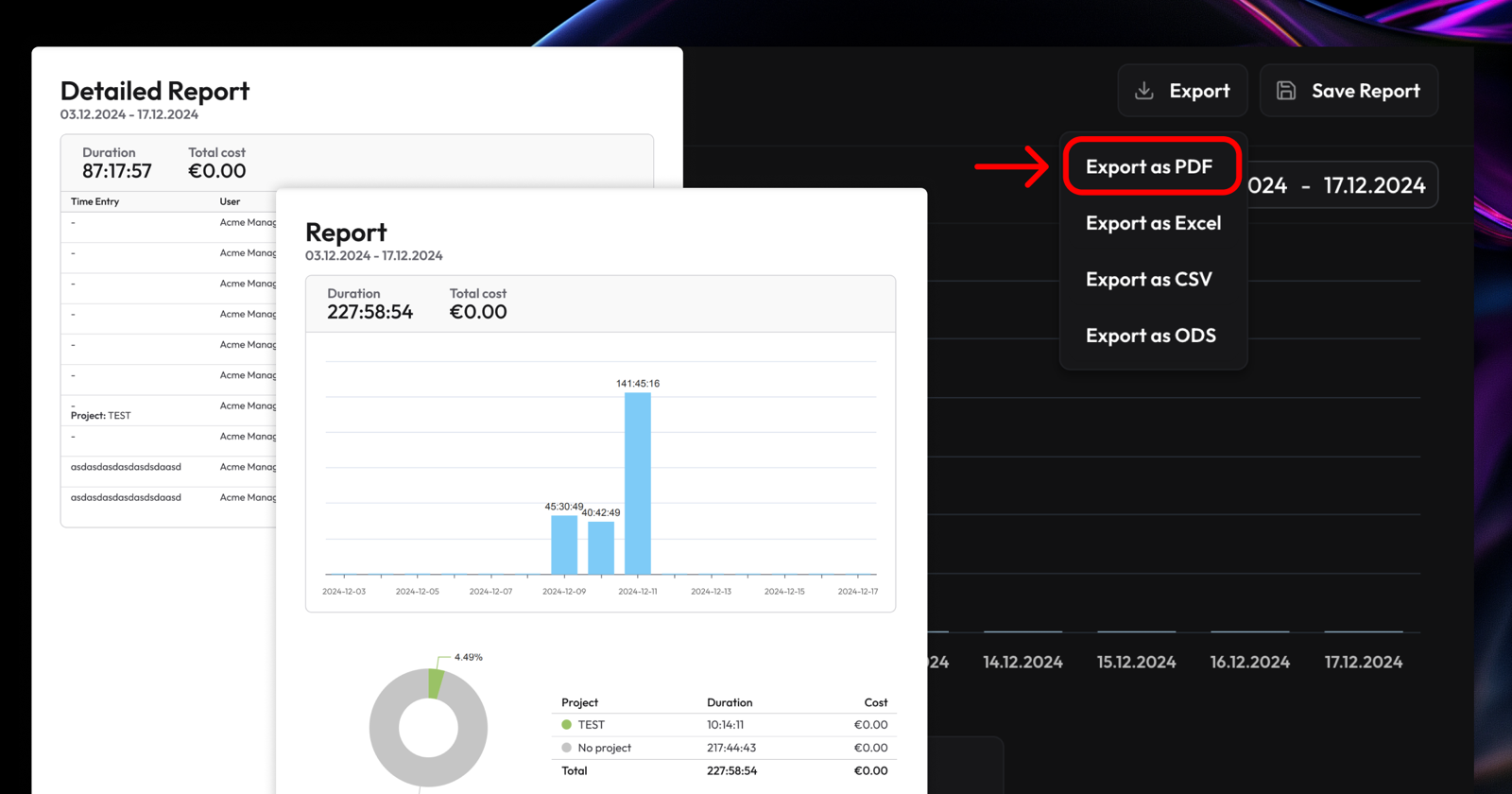The image size is (1512, 794).
Task: Click the Total duration 227:58:54 in table
Action: [731, 771]
